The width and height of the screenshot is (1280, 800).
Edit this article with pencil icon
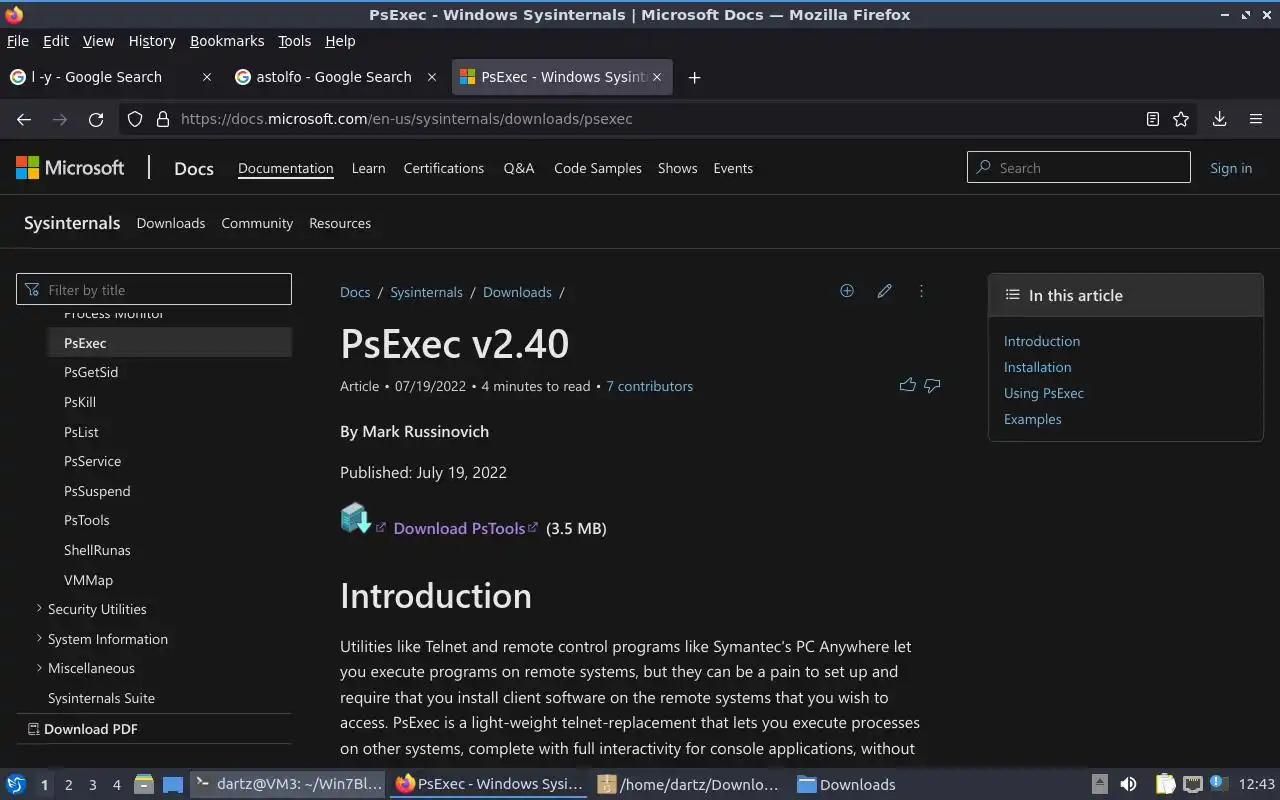[x=884, y=291]
